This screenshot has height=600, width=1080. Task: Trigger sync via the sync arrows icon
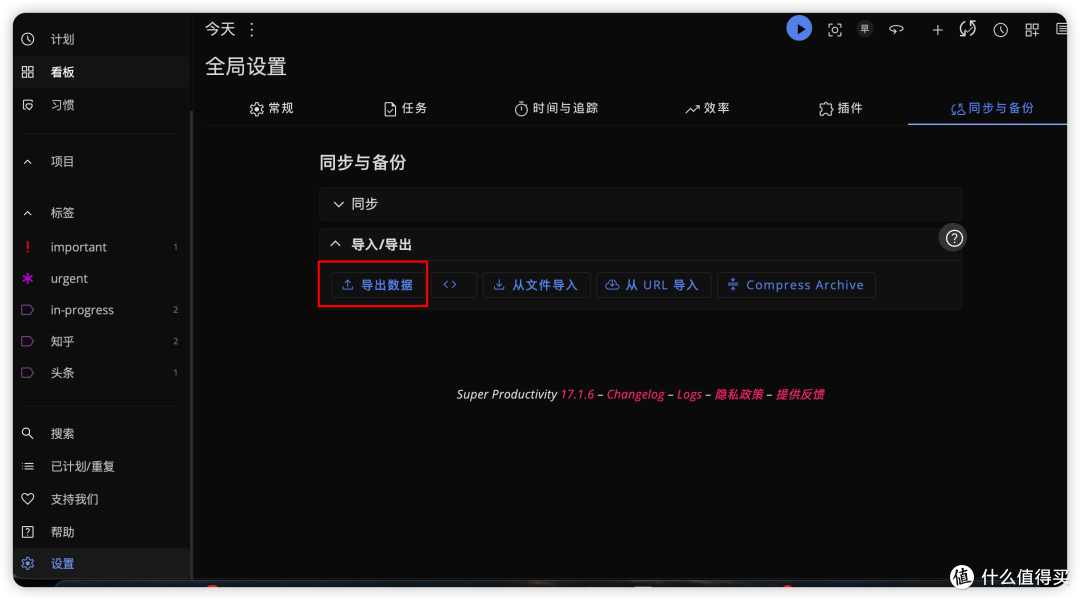(x=968, y=29)
